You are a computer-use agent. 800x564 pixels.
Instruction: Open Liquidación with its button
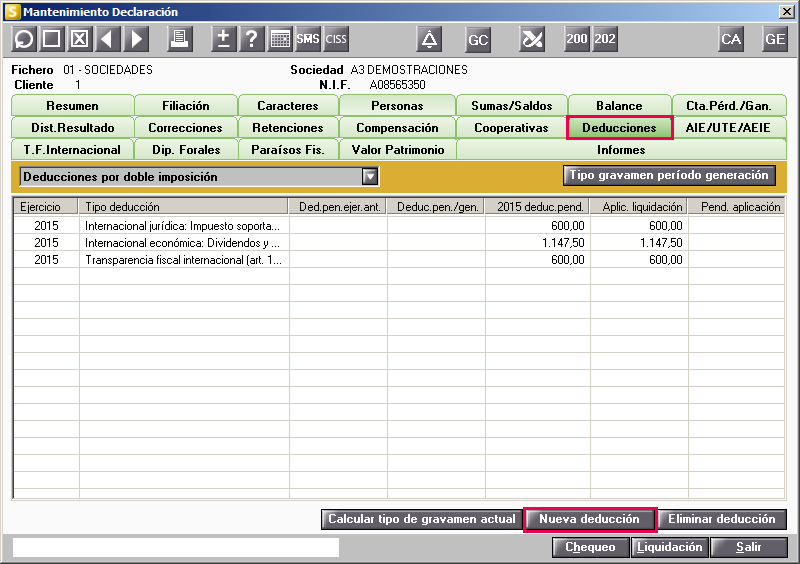[669, 547]
